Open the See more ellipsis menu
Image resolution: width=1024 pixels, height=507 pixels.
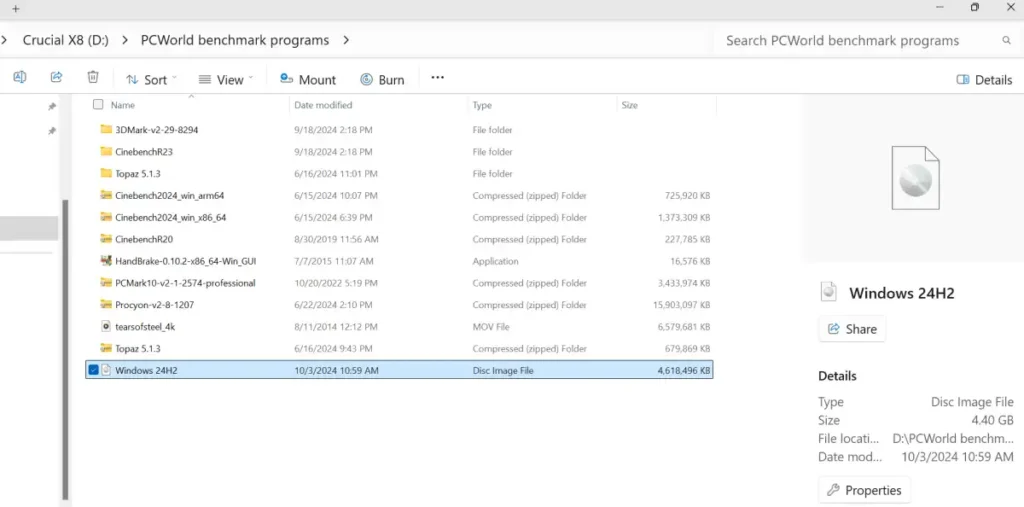pyautogui.click(x=438, y=78)
